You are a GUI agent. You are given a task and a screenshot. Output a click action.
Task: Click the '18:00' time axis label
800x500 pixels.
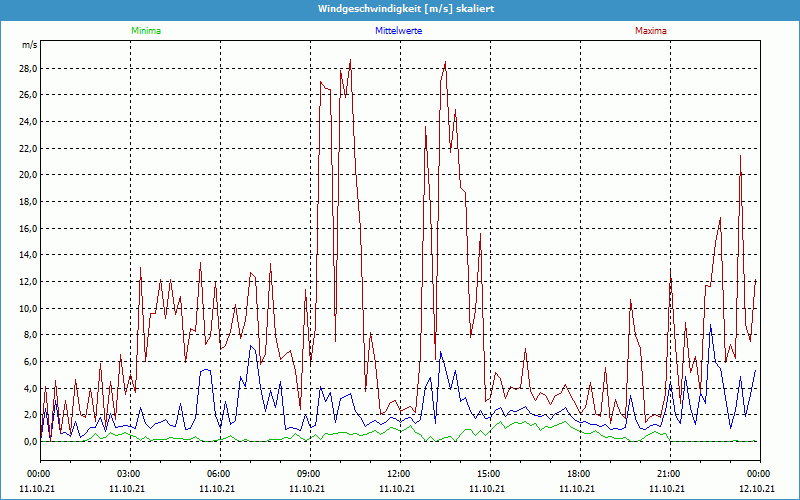coord(581,474)
